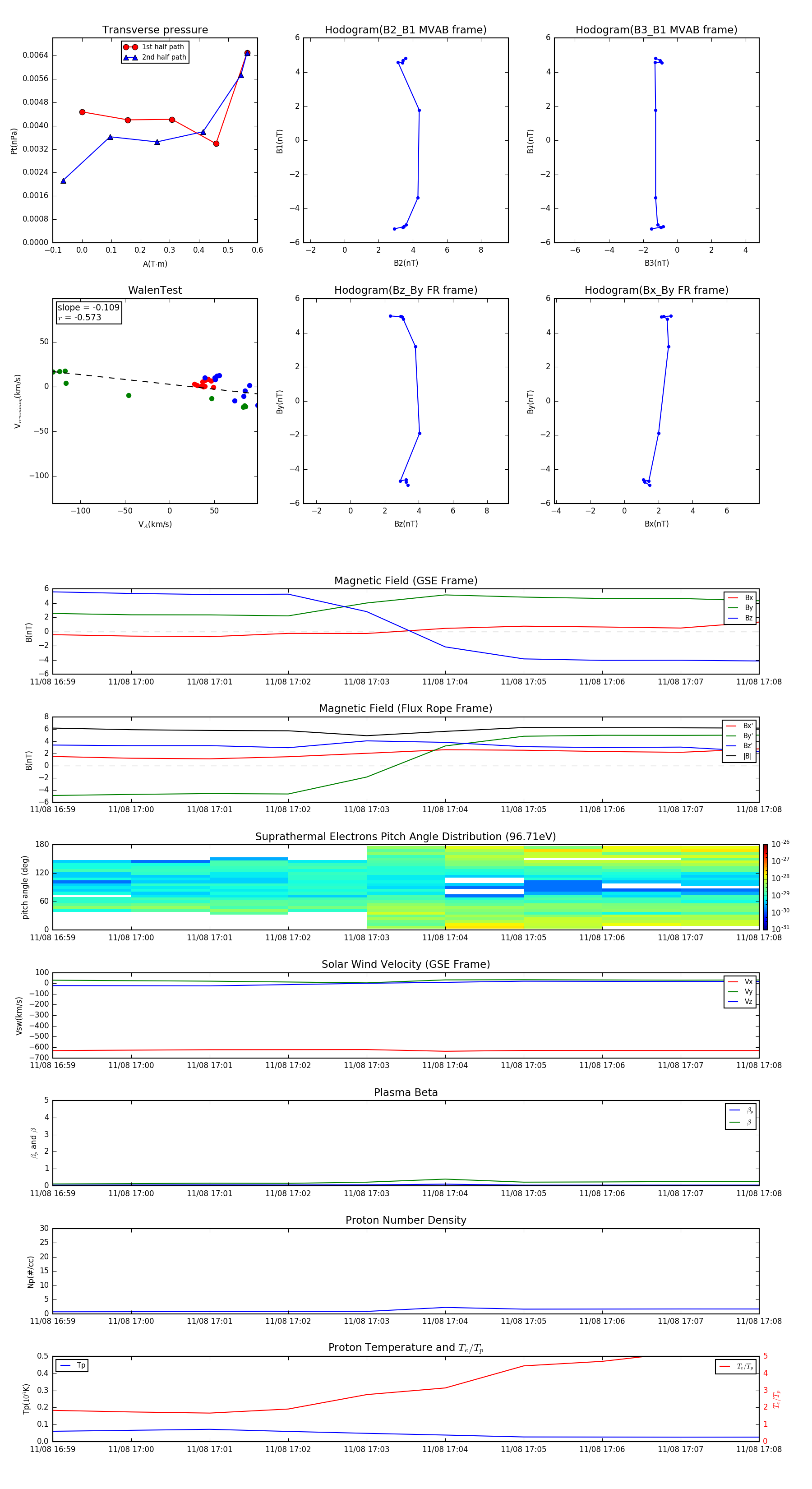Click 'Vsw(km/s)' axis label

click(x=19, y=1016)
